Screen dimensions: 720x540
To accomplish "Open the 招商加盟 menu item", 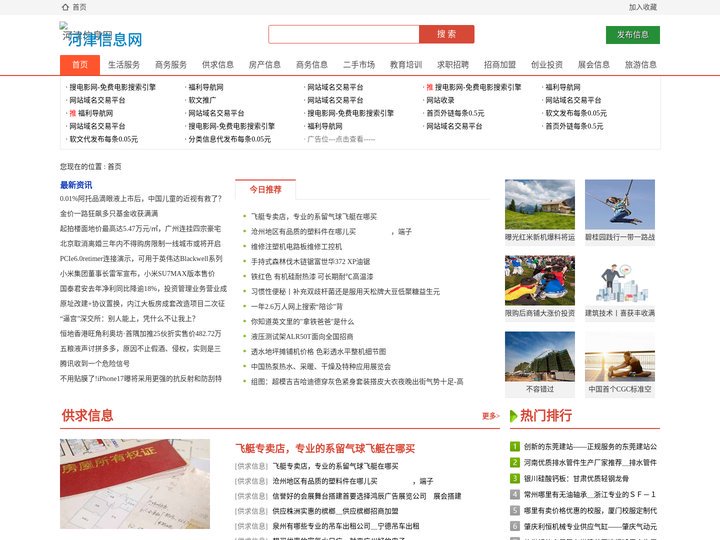I will 500,65.
